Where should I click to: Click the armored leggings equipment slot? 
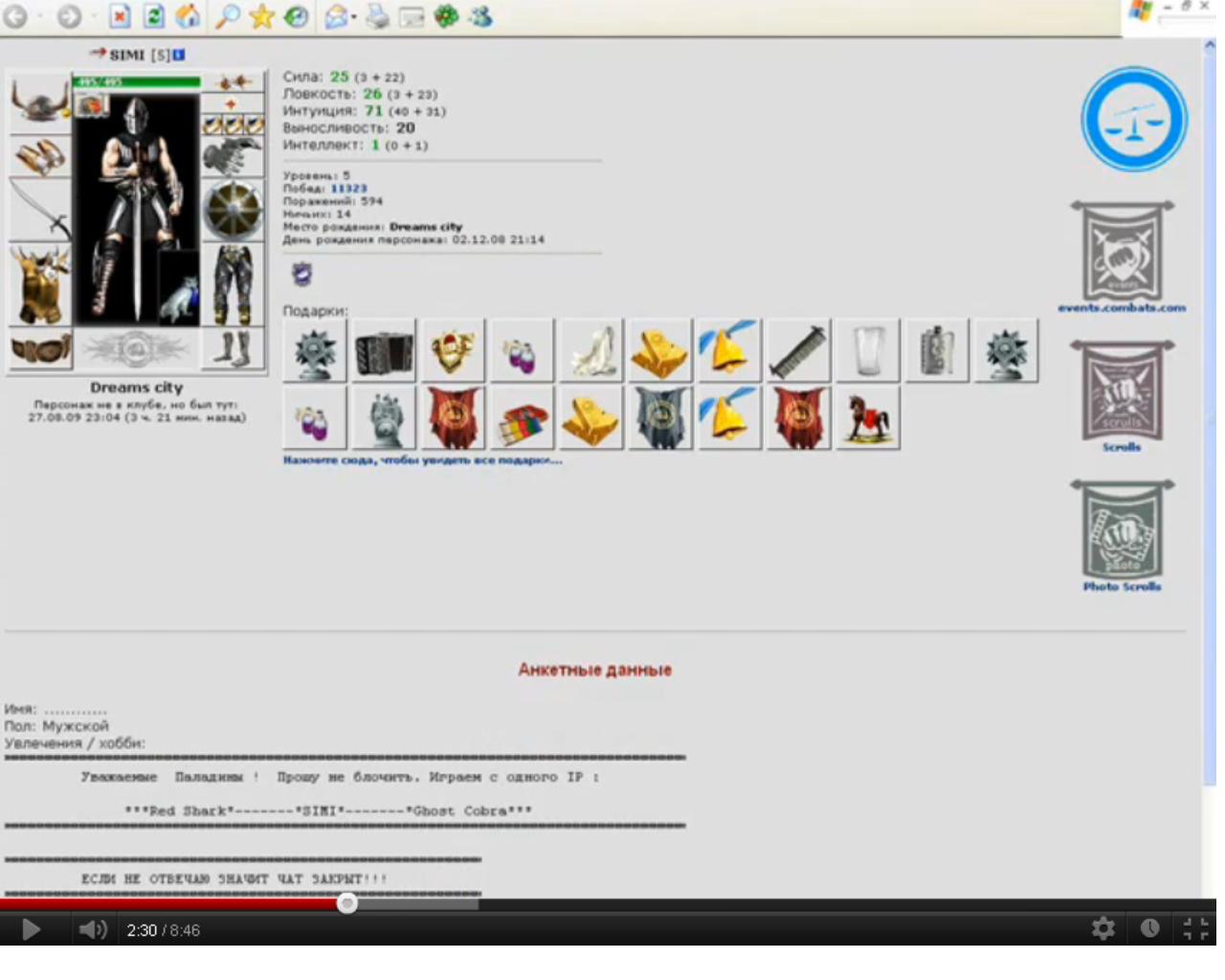coord(233,285)
